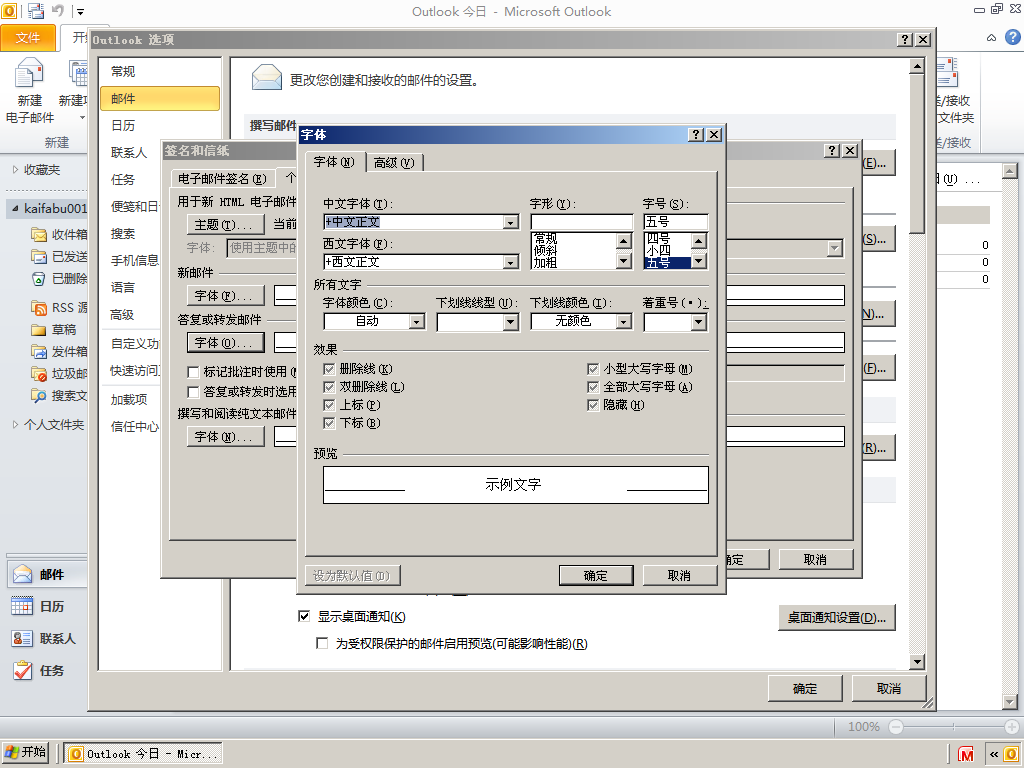Image resolution: width=1024 pixels, height=768 pixels.
Task: Switch to Mail (邮件) navigation pane icon
Action: pyautogui.click(x=22, y=574)
